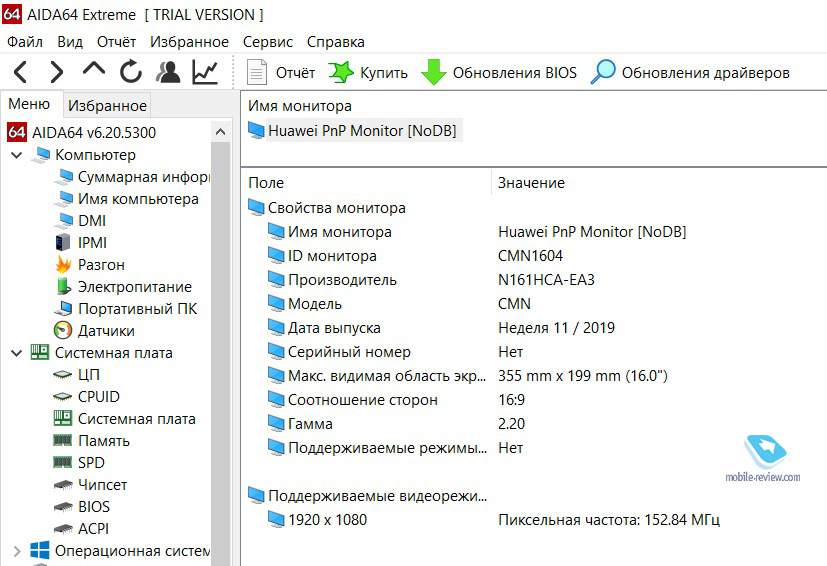
Task: Select the Производитель row
Action: [332, 280]
